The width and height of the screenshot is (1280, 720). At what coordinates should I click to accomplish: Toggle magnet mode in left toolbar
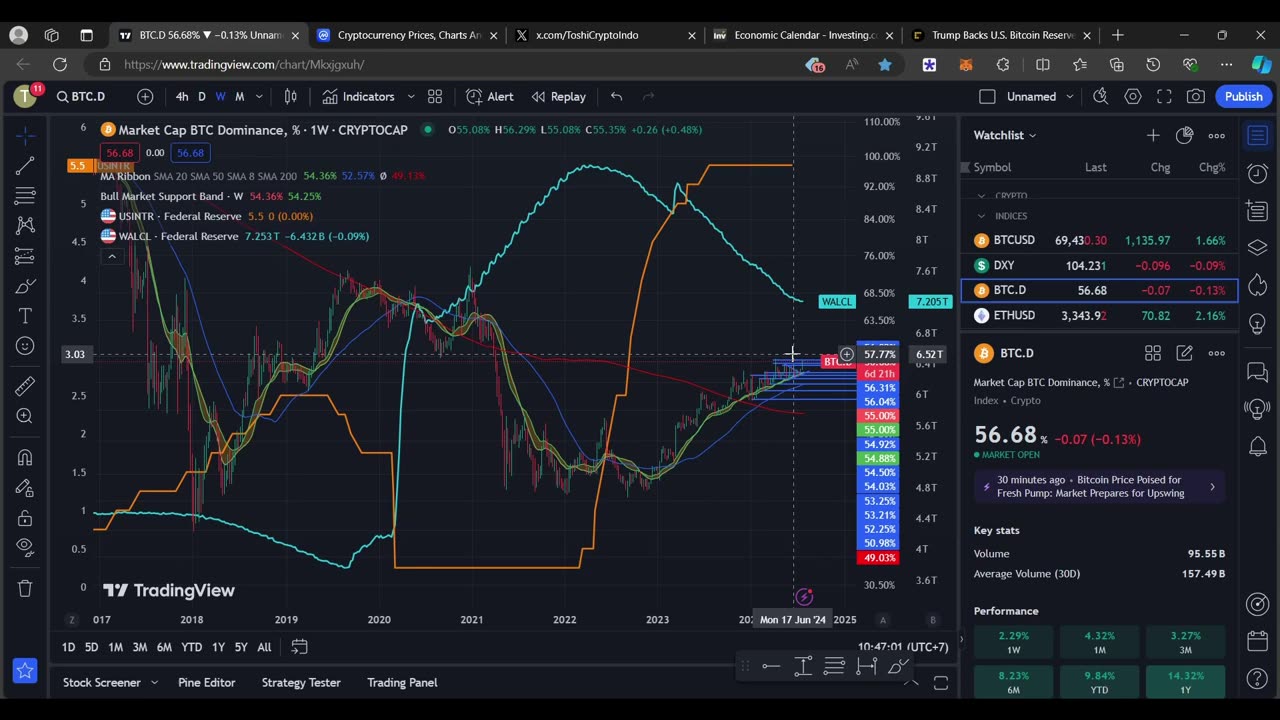tap(25, 457)
